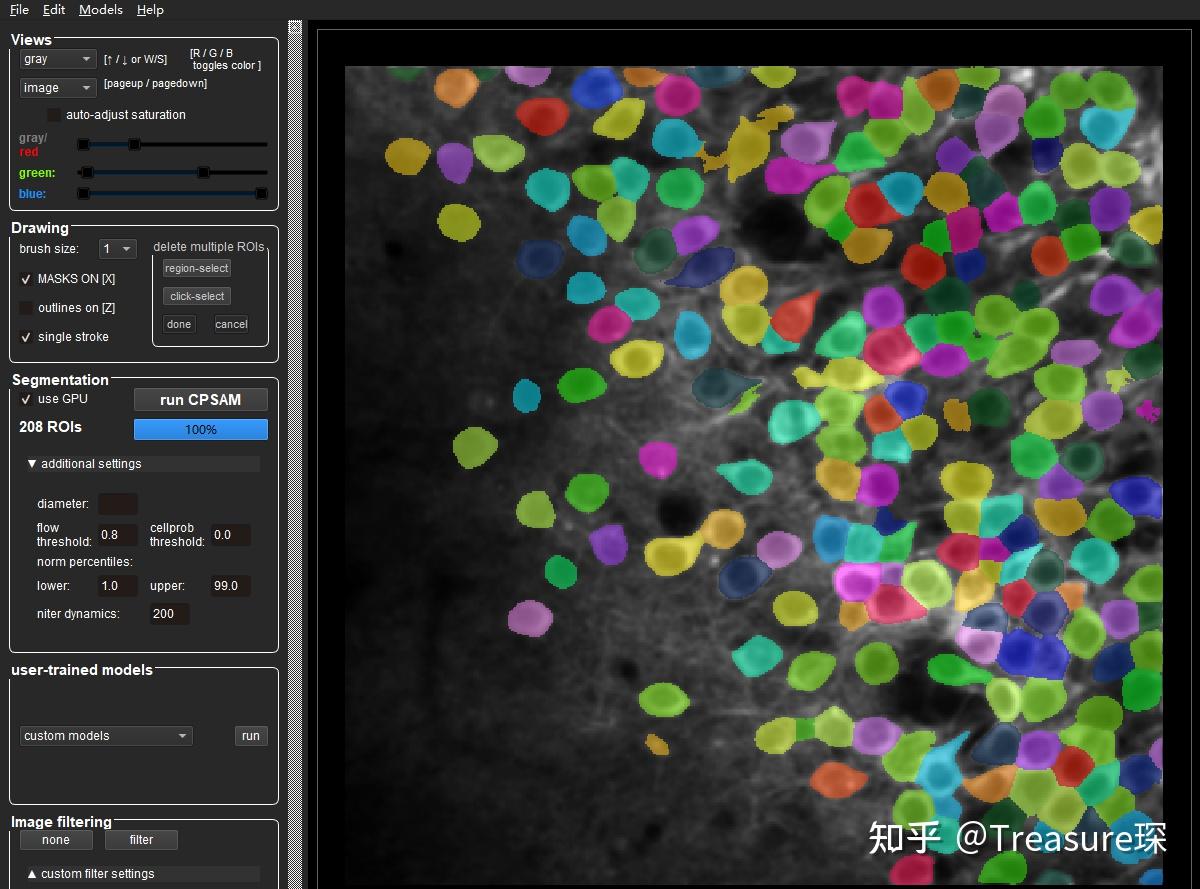Click the upper norm percentile field
Screen dimensions: 1200x889
point(231,586)
